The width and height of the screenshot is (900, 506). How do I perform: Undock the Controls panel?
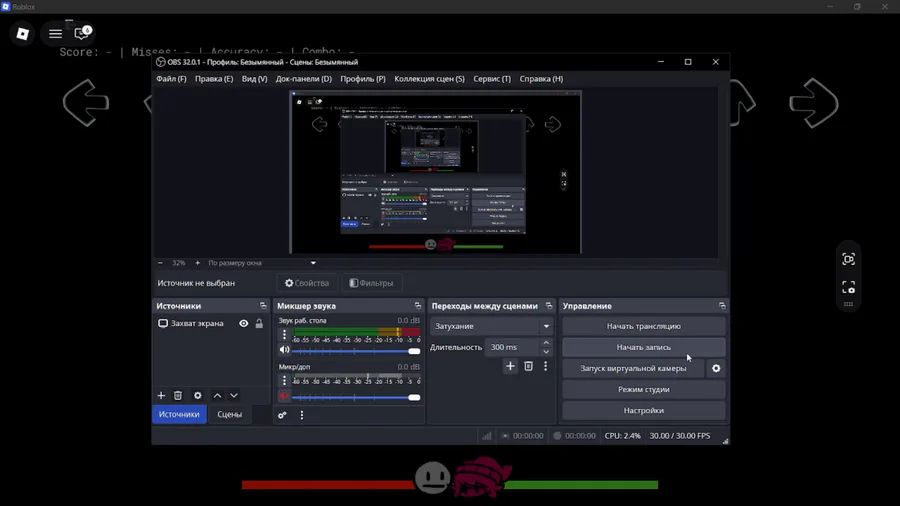pyautogui.click(x=722, y=306)
